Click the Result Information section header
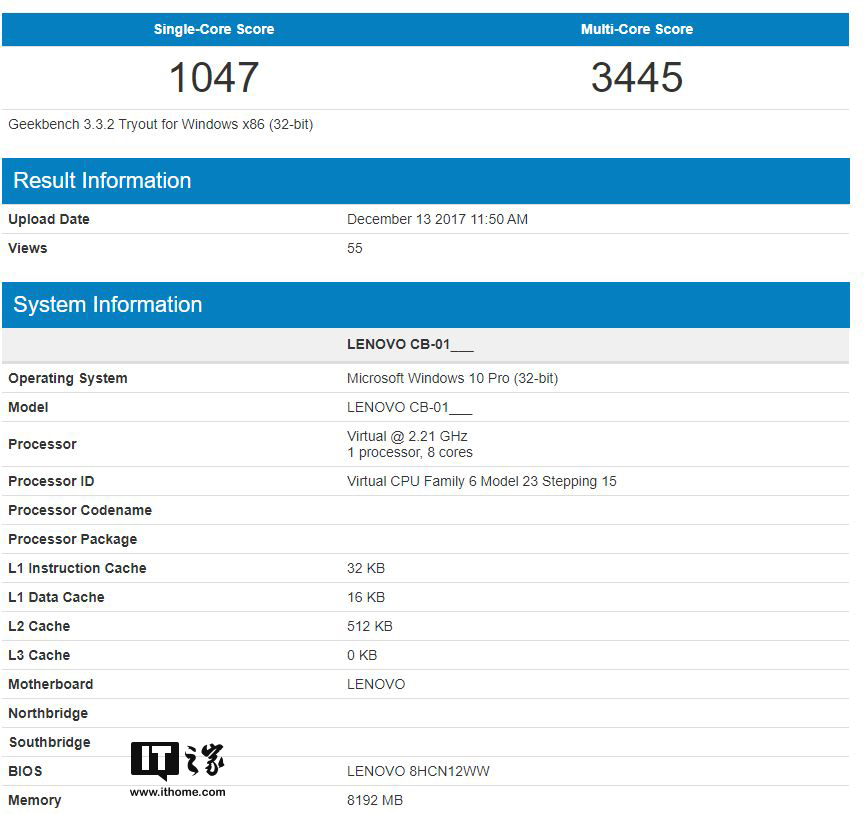Screen dimensions: 868x814 point(426,181)
